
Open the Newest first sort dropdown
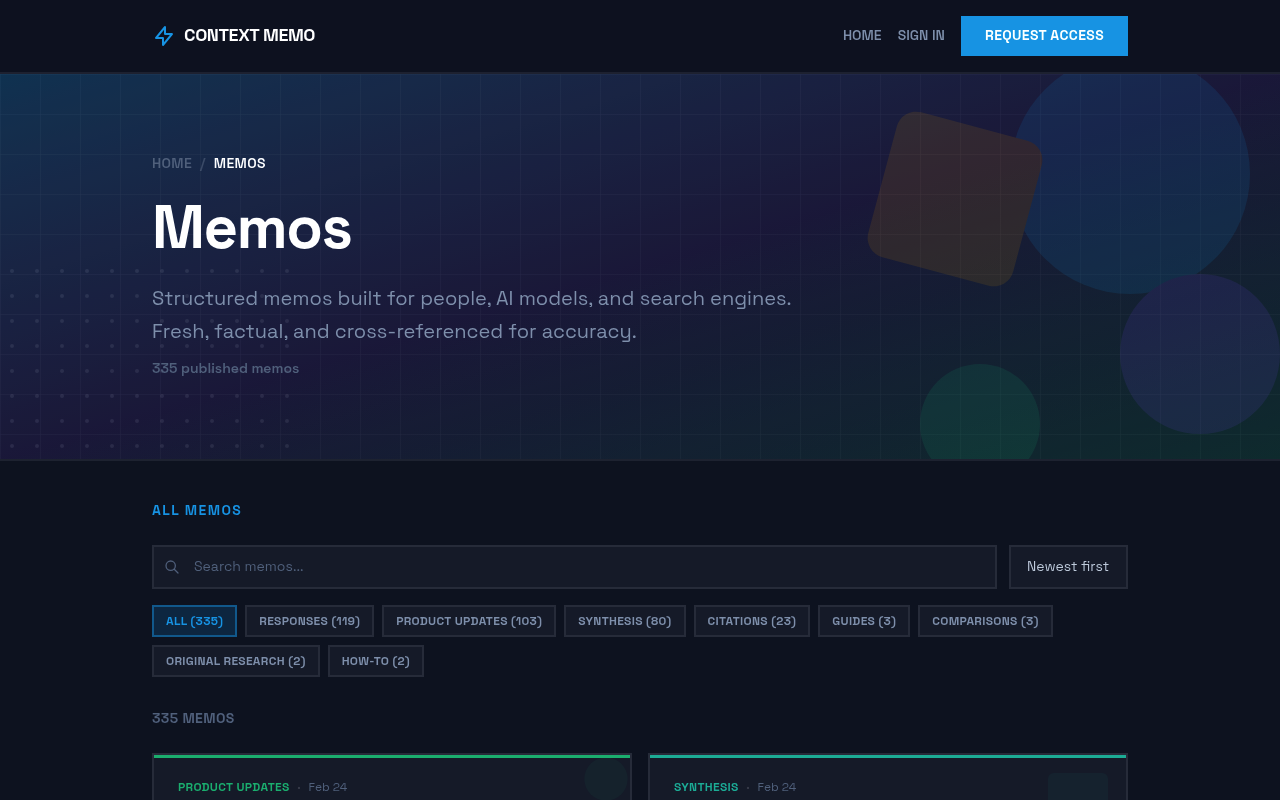click(1068, 566)
